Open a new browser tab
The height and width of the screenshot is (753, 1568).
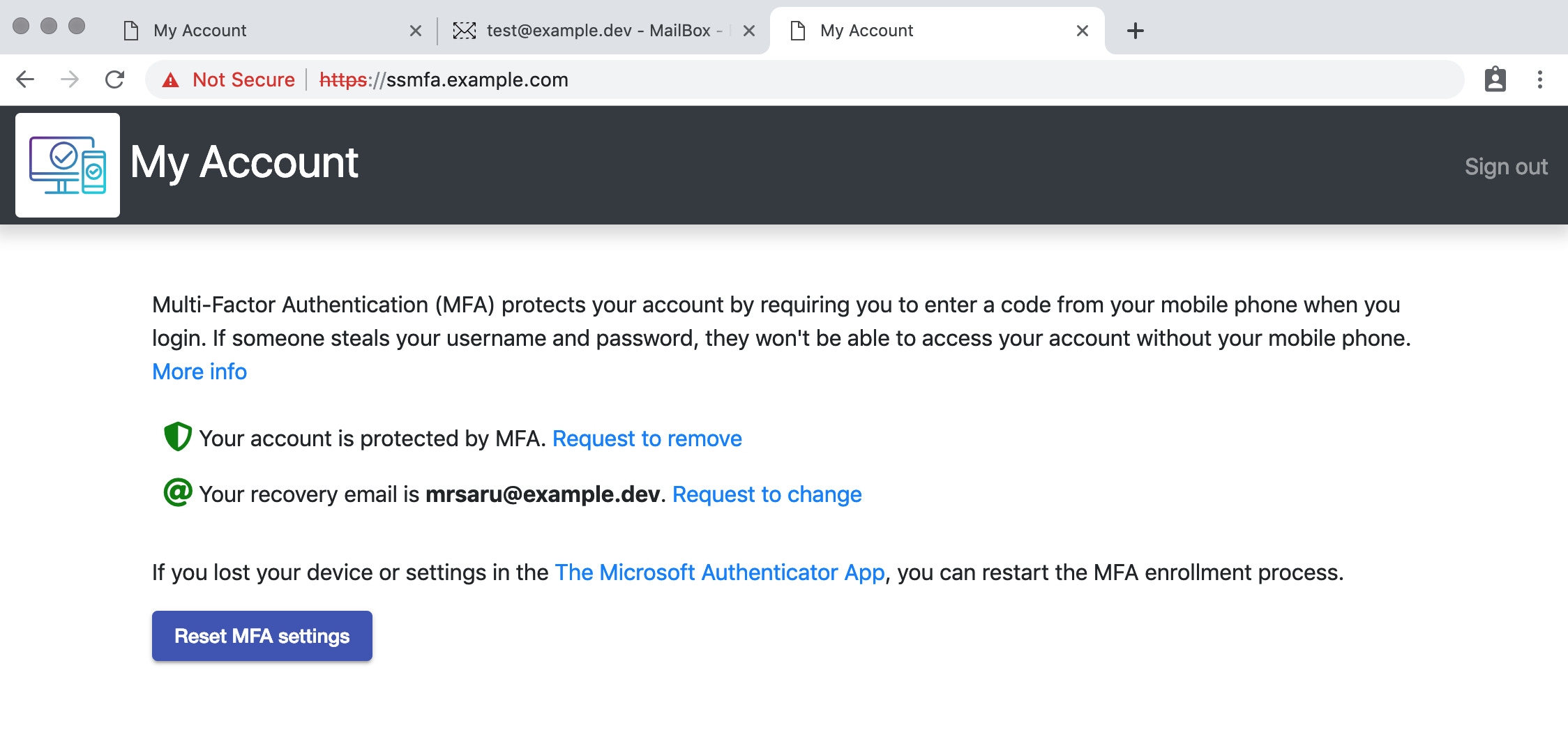1135,31
